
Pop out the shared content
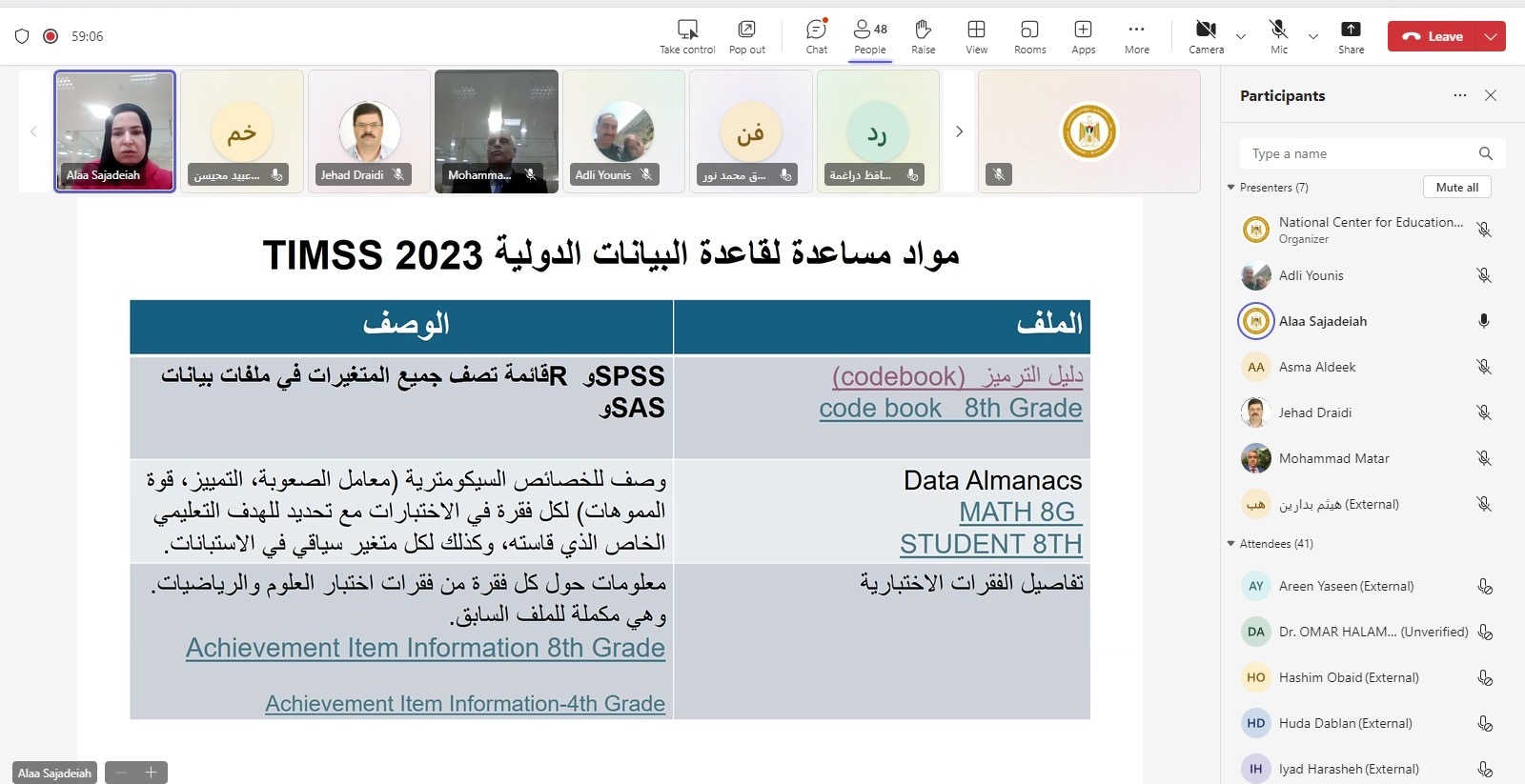click(x=747, y=36)
